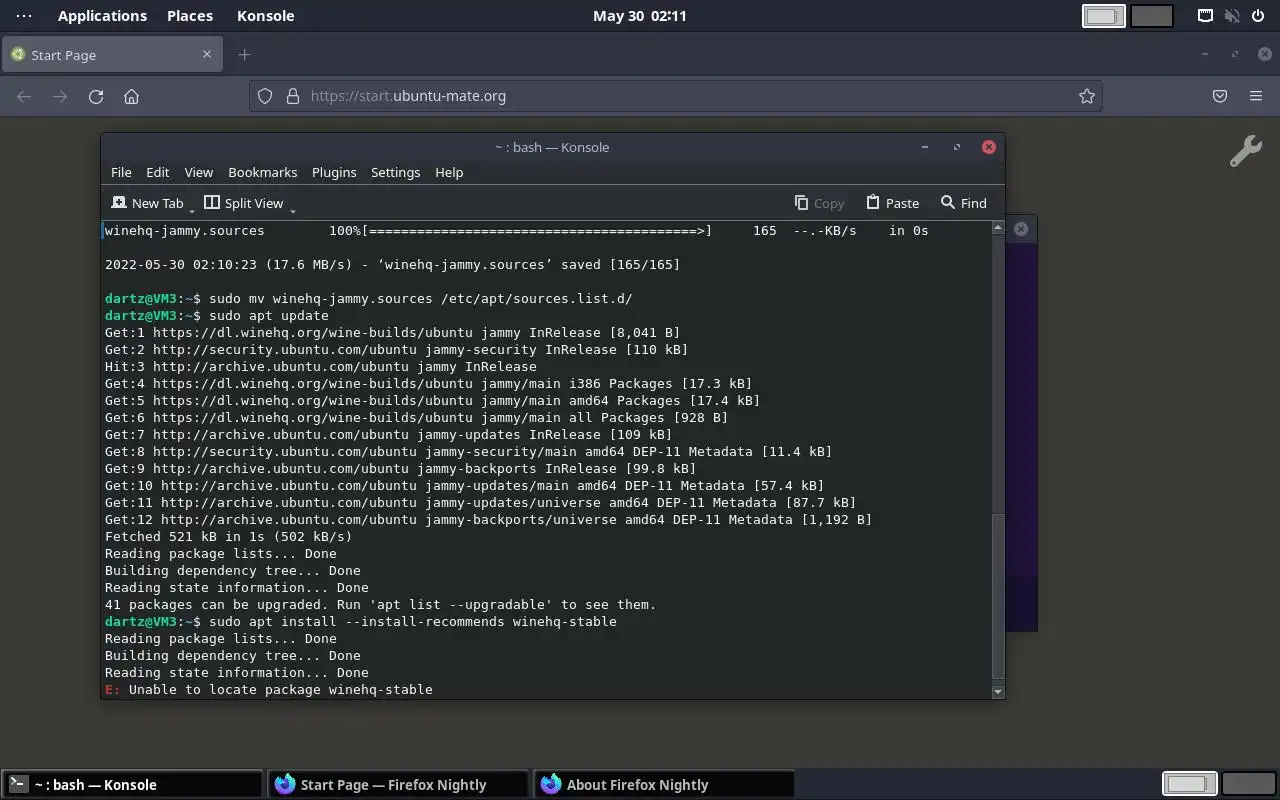Maximize the Konsole window

click(x=957, y=147)
